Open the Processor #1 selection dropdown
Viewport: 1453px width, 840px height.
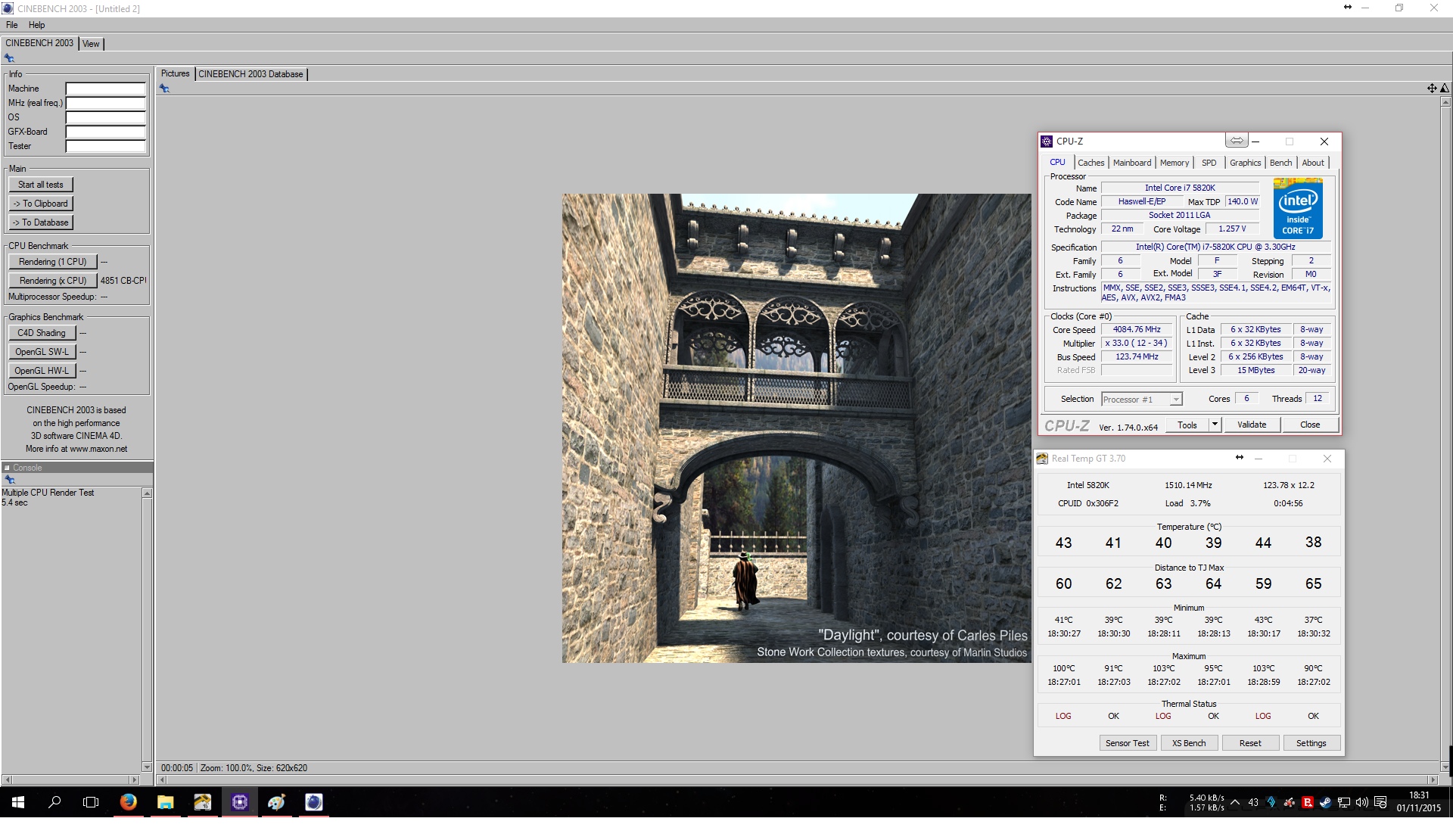point(1141,400)
